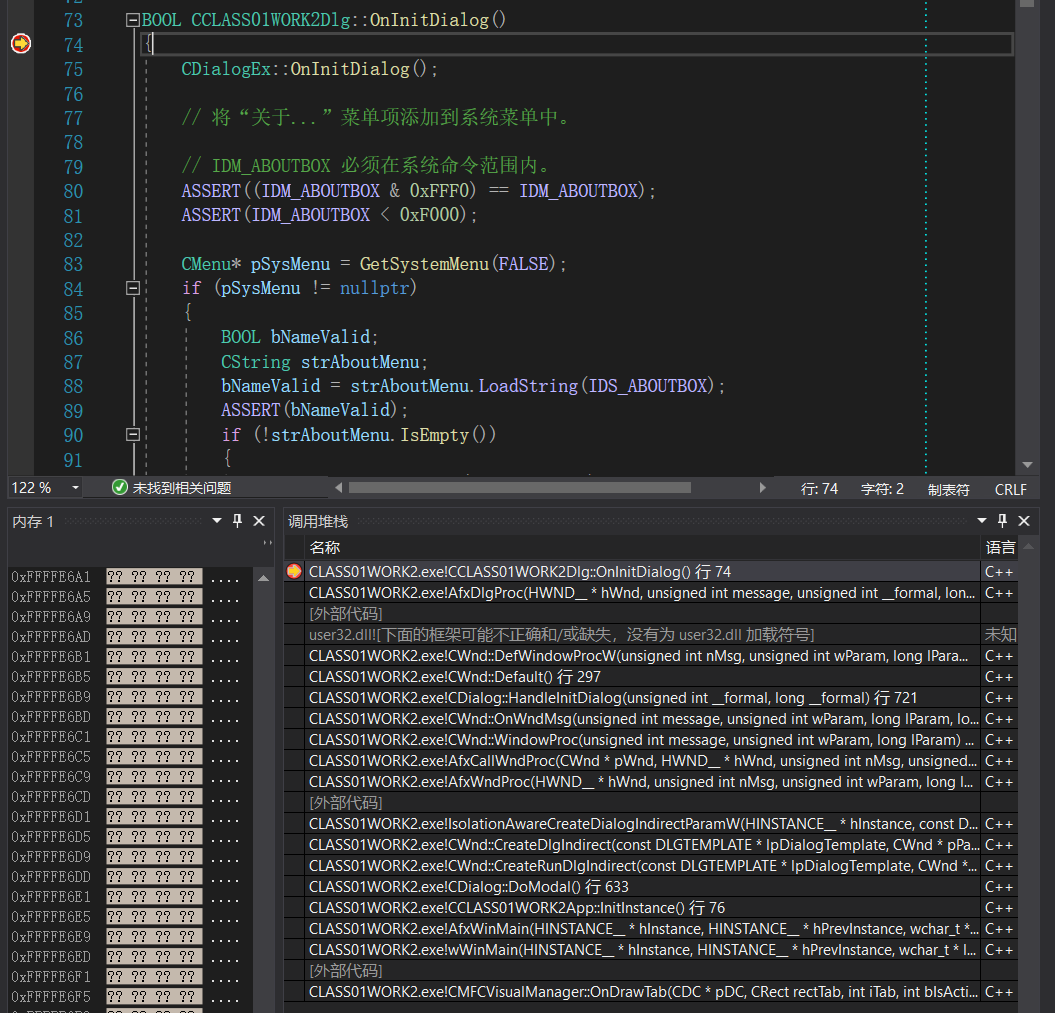Click the horizontal scrollbar right arrow in editor
The height and width of the screenshot is (1013, 1055).
(x=762, y=488)
